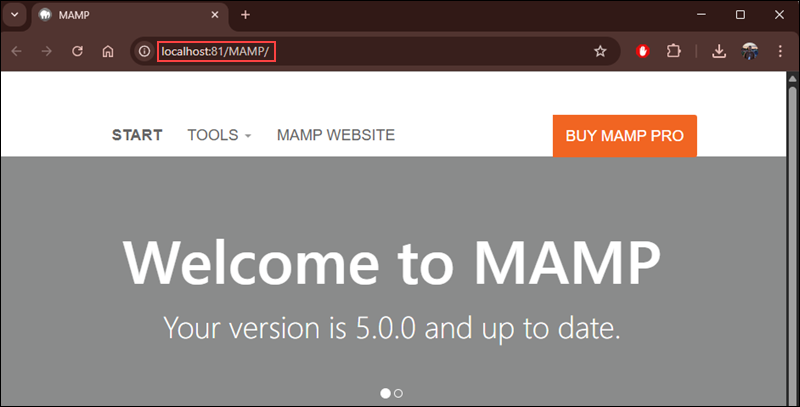Reload the MAMP page
The image size is (800, 407).
(x=77, y=51)
